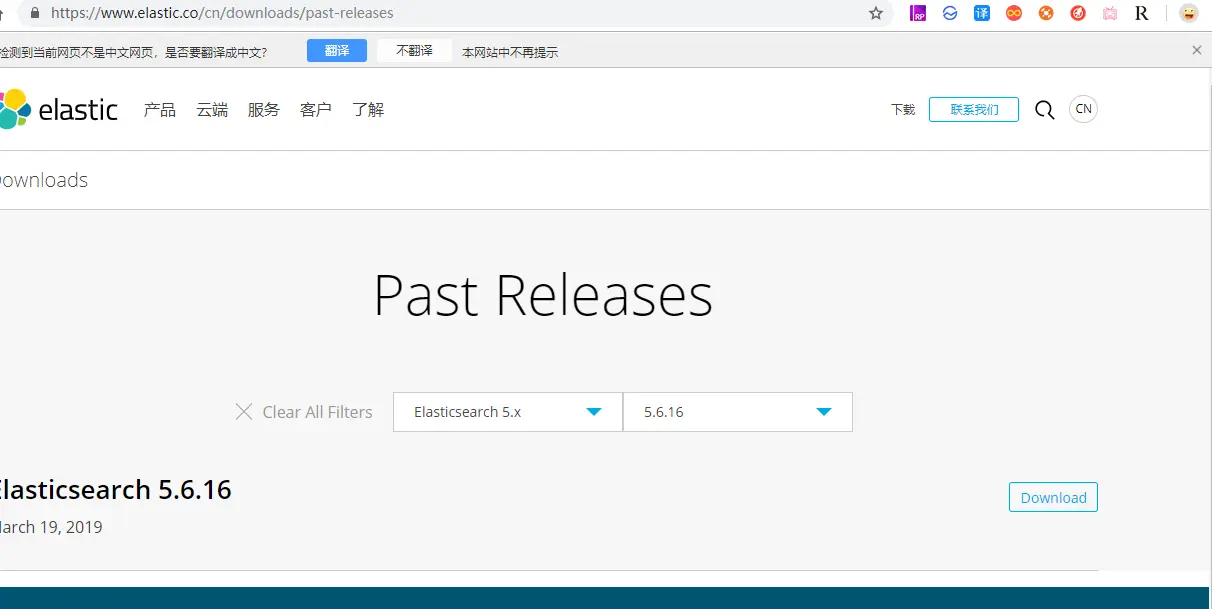This screenshot has height=609, width=1212.
Task: Open the site search magnifier
Action: coord(1044,110)
